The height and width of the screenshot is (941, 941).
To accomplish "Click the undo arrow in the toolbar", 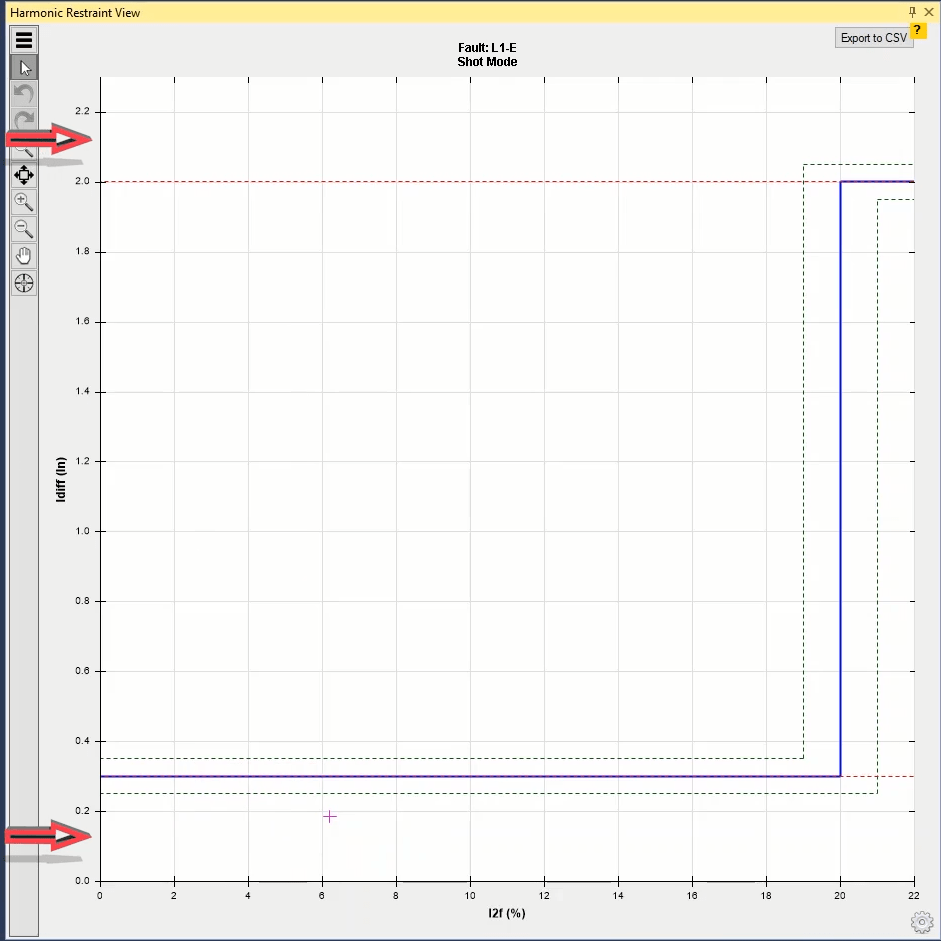I will tap(24, 94).
